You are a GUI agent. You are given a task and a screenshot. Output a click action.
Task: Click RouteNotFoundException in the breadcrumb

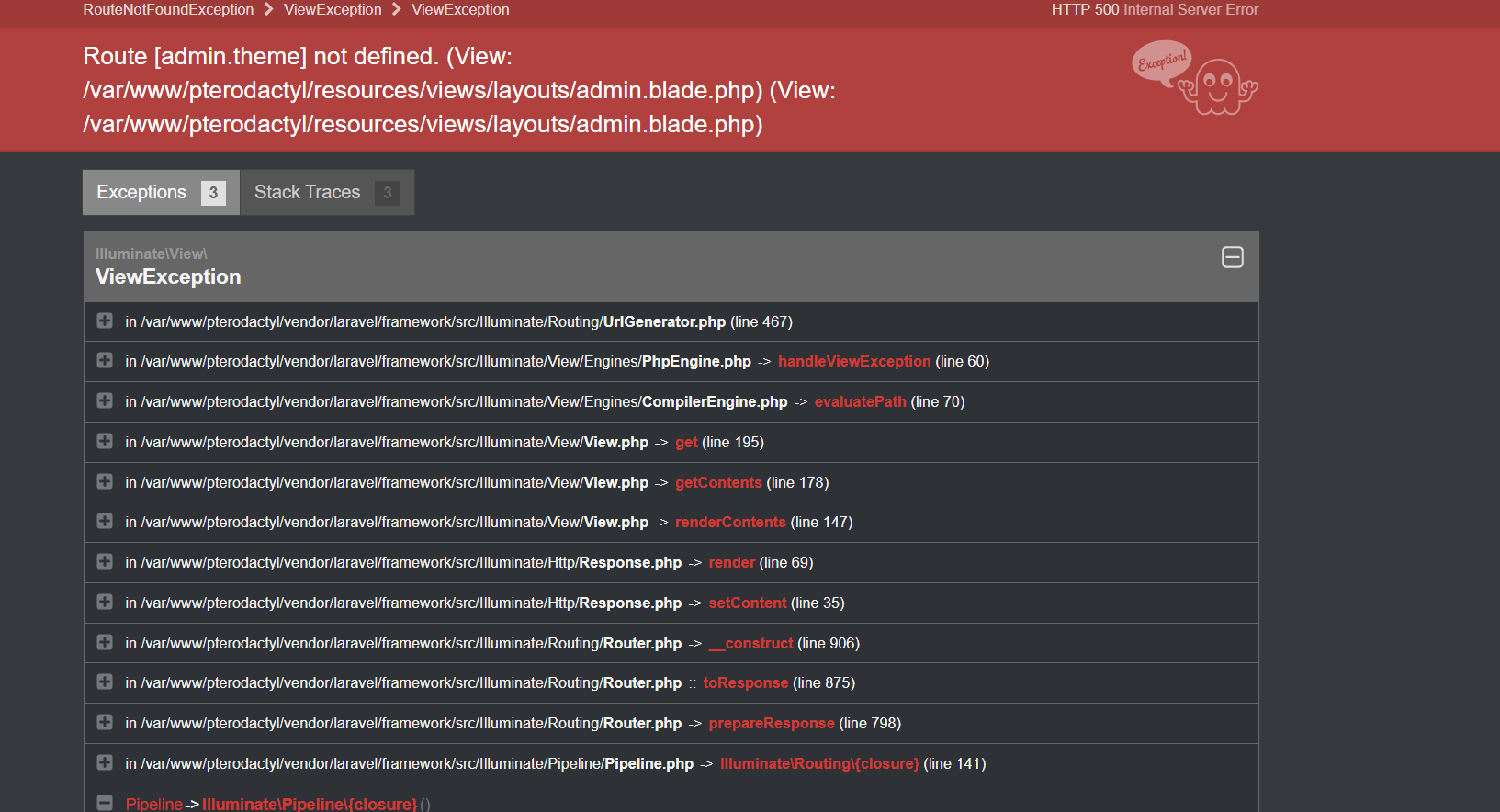click(x=168, y=9)
